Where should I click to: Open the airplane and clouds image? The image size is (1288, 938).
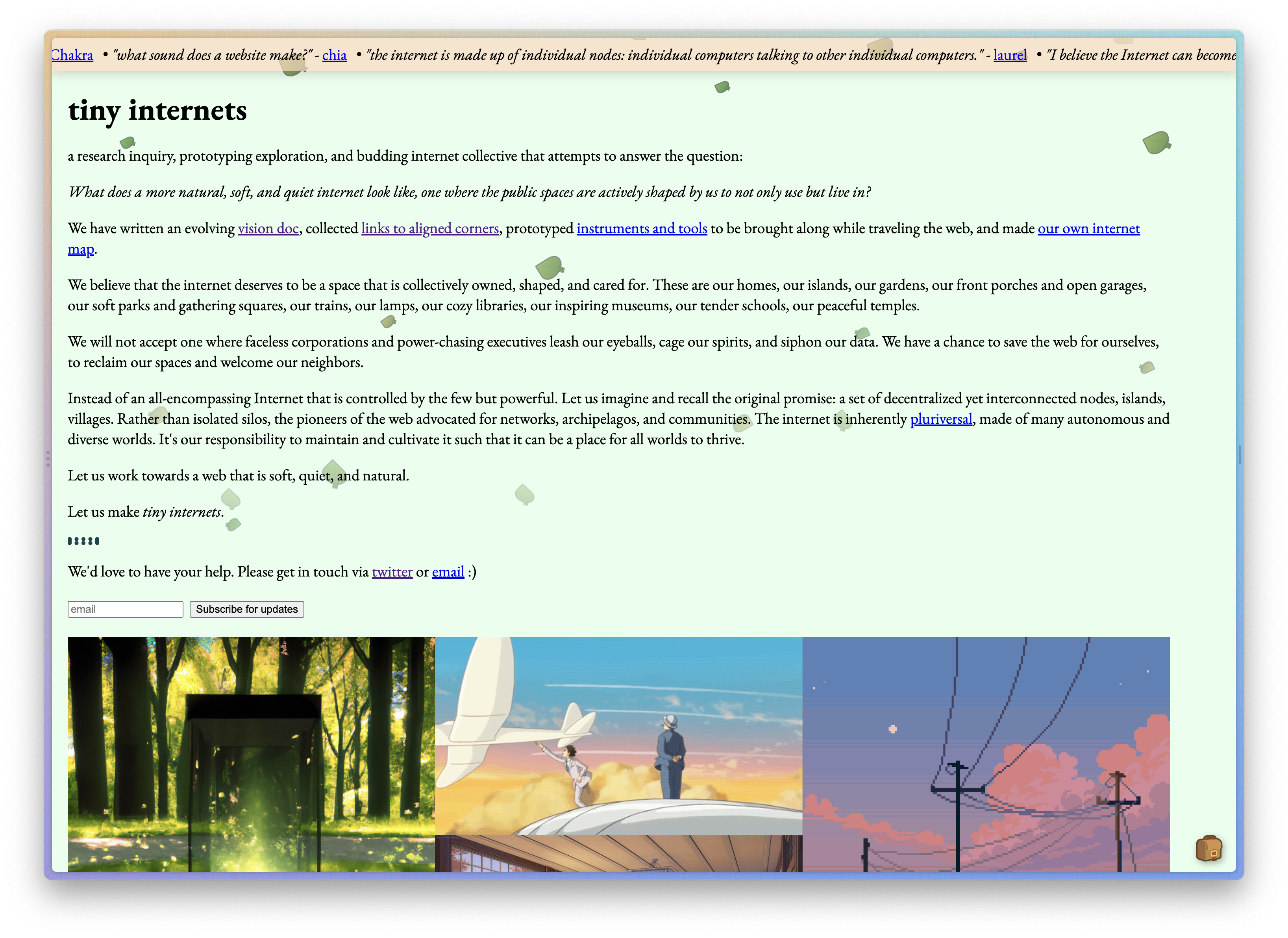618,735
